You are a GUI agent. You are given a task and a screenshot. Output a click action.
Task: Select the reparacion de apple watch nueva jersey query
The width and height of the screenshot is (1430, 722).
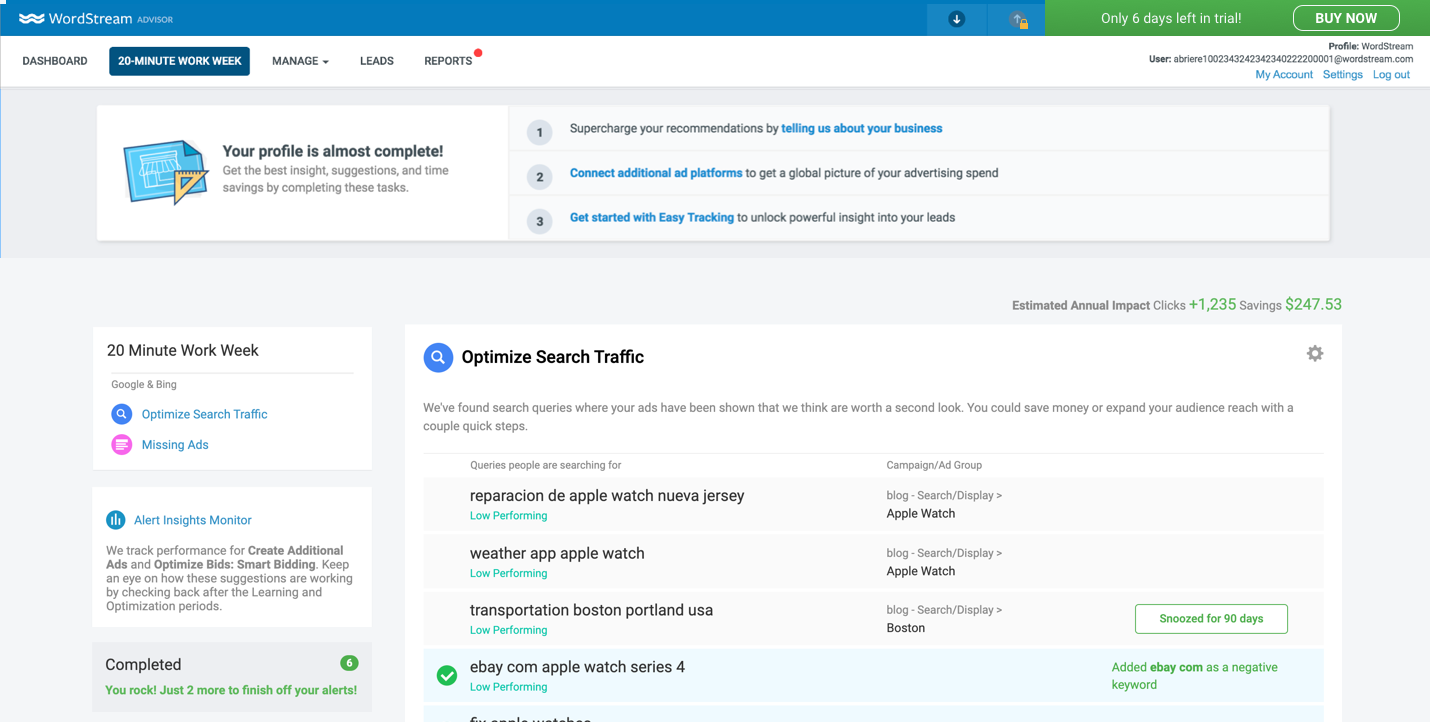607,496
